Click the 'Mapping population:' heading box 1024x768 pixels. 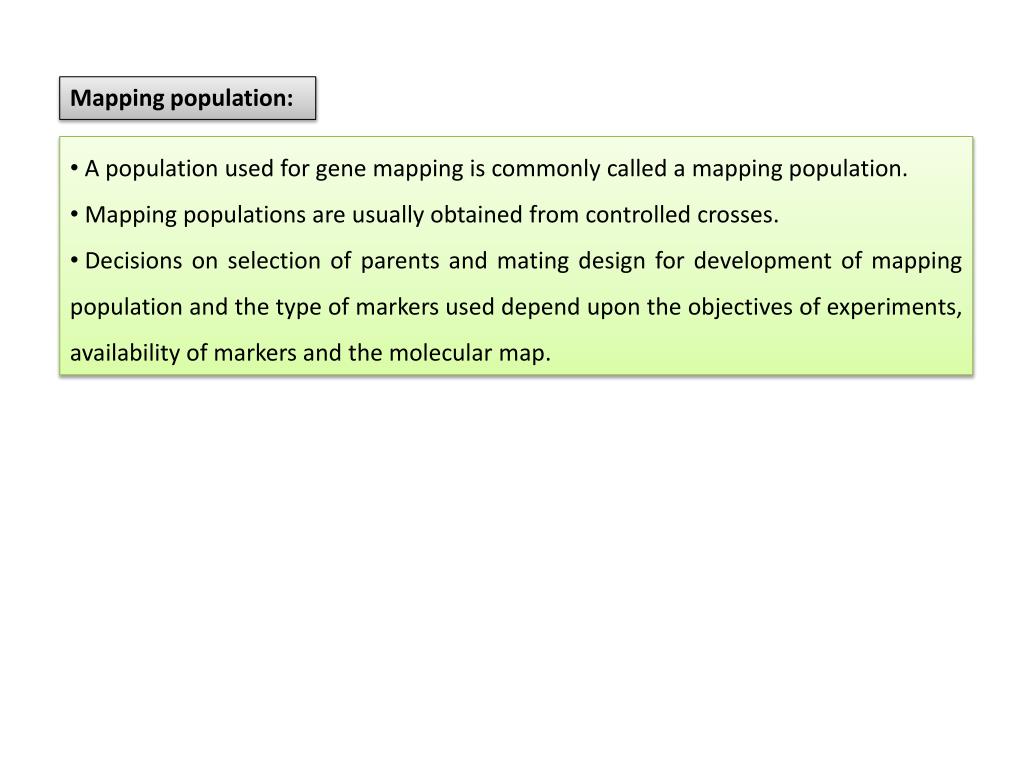187,98
